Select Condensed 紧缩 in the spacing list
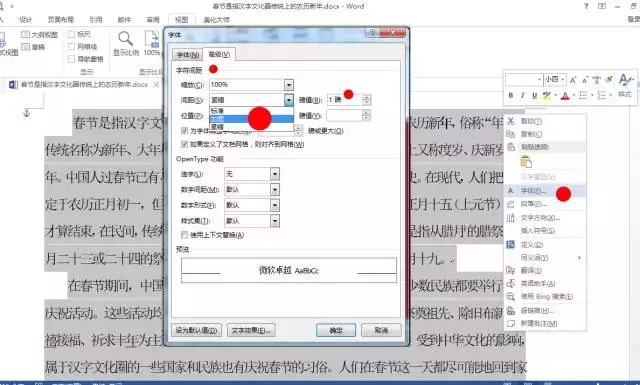The height and width of the screenshot is (385, 640). (251, 127)
